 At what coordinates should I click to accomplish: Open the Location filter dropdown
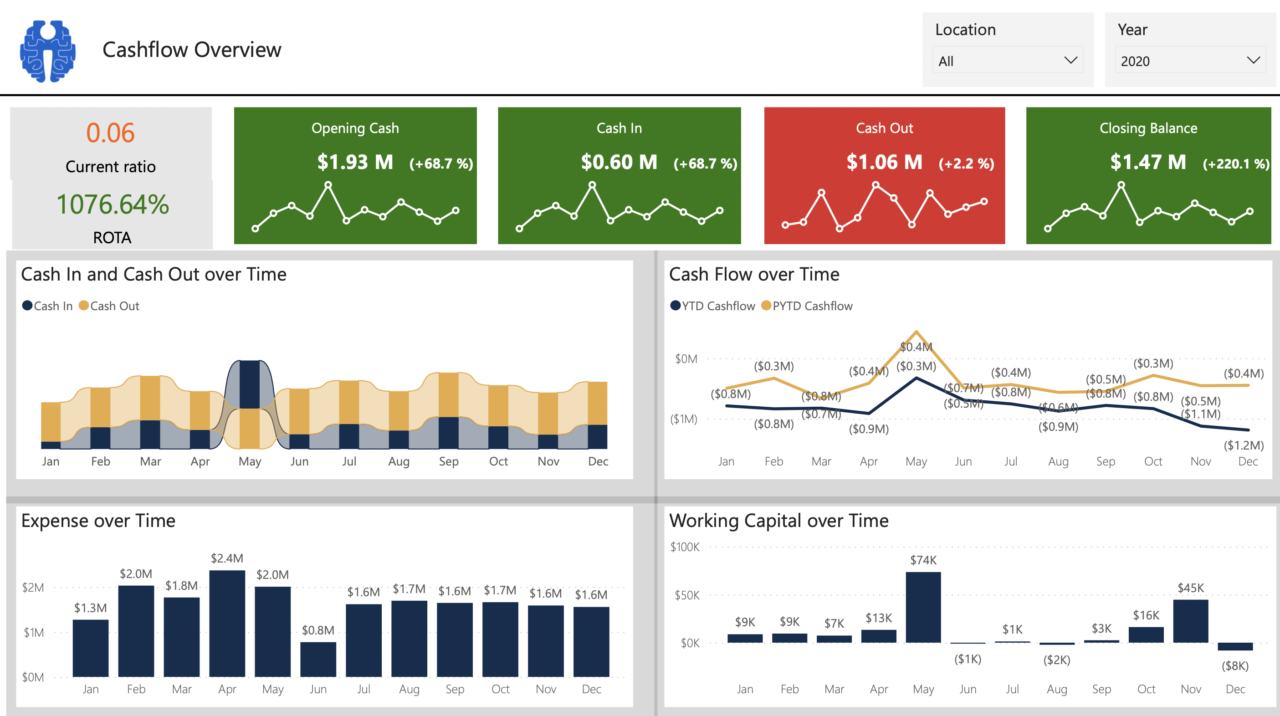[1007, 60]
